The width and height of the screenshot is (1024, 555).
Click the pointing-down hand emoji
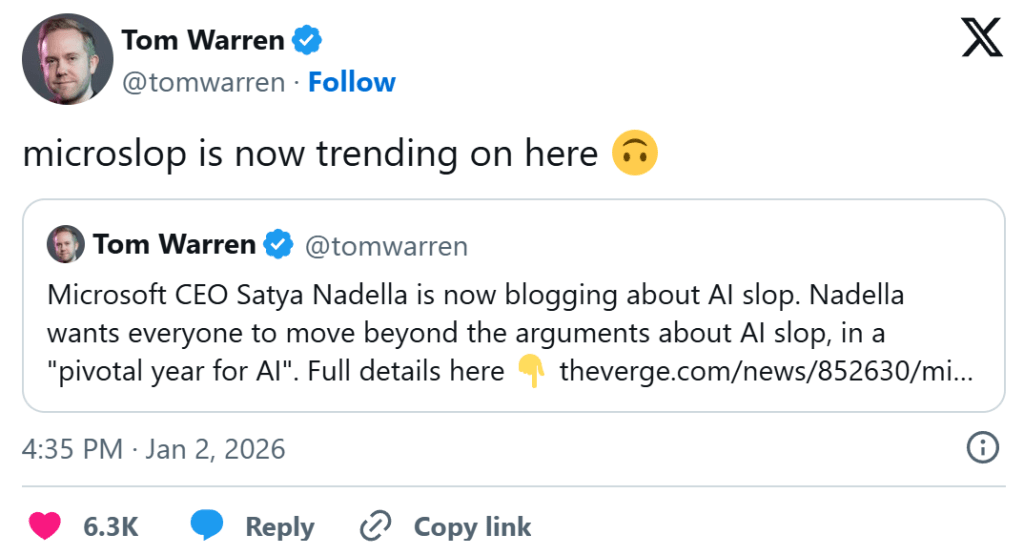531,372
